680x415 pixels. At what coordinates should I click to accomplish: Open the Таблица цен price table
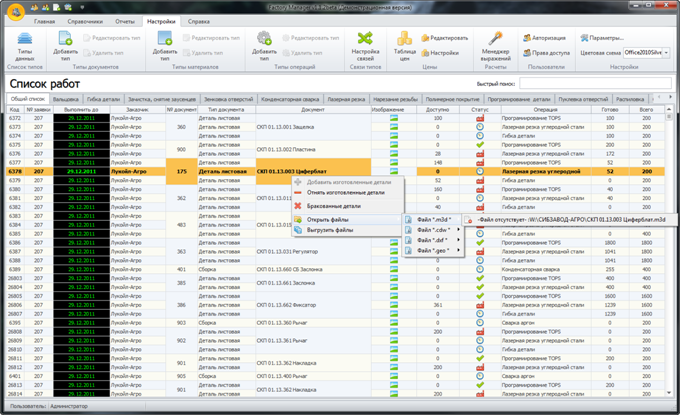click(x=405, y=46)
